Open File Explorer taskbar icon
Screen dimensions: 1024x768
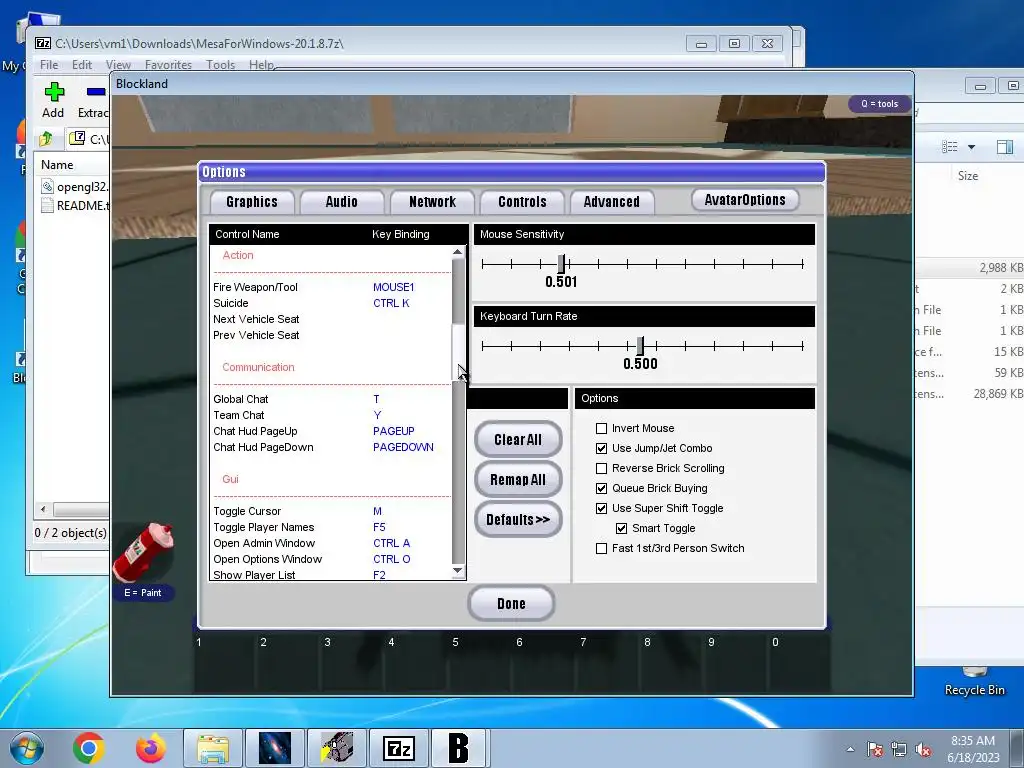(x=213, y=748)
